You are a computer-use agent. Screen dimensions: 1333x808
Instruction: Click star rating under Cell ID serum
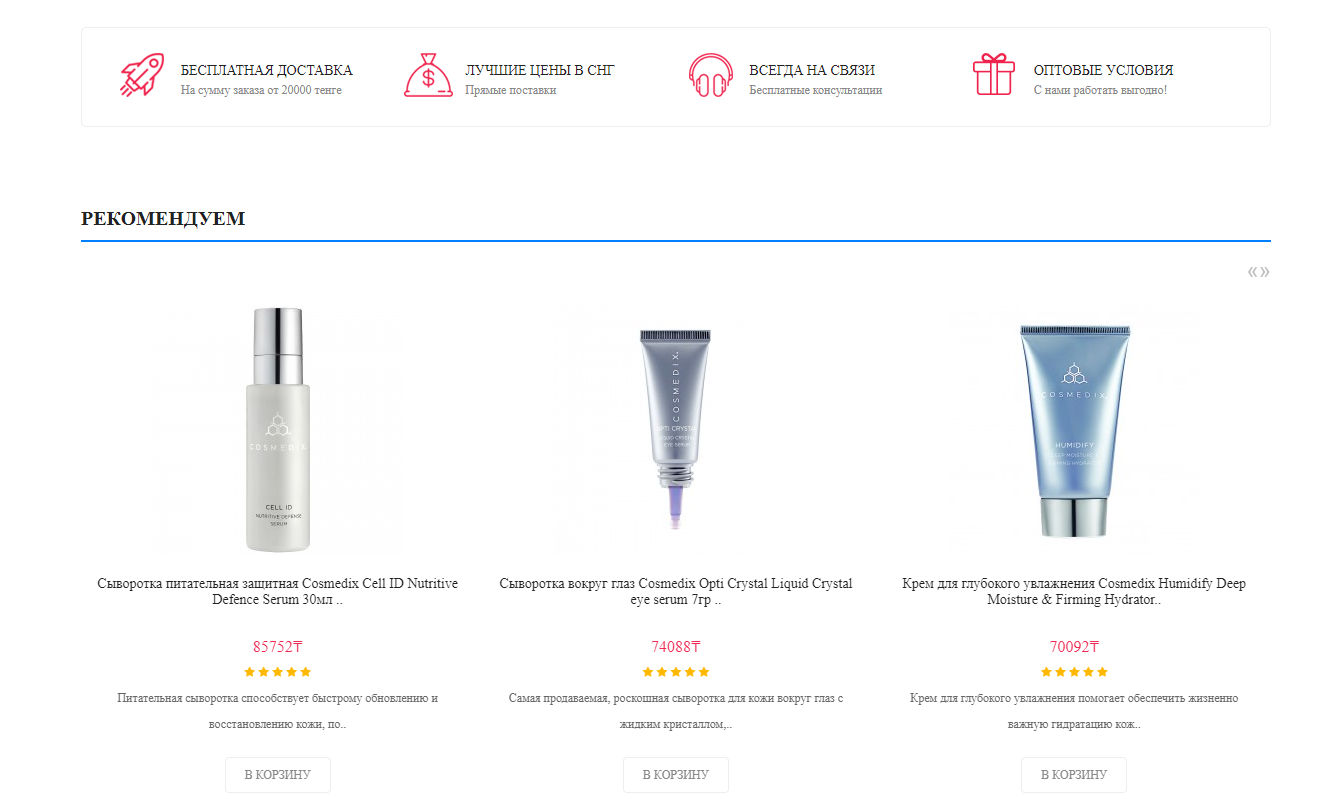tap(278, 672)
